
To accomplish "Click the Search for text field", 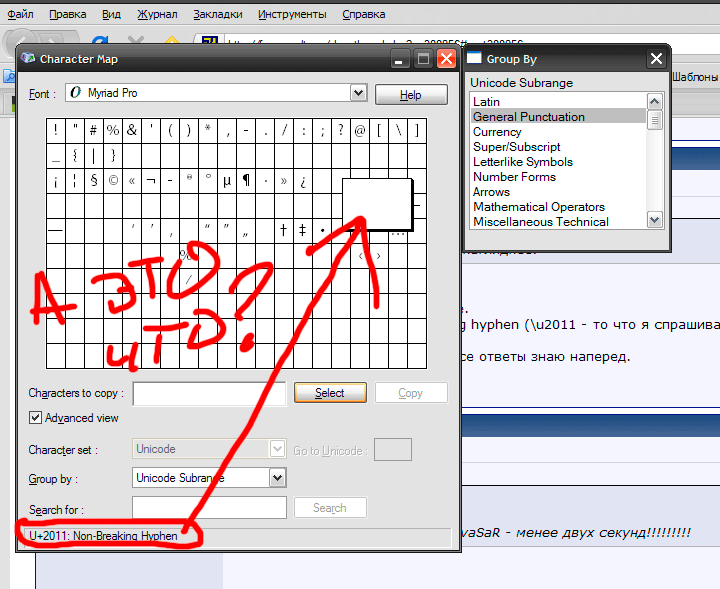I will 209,508.
